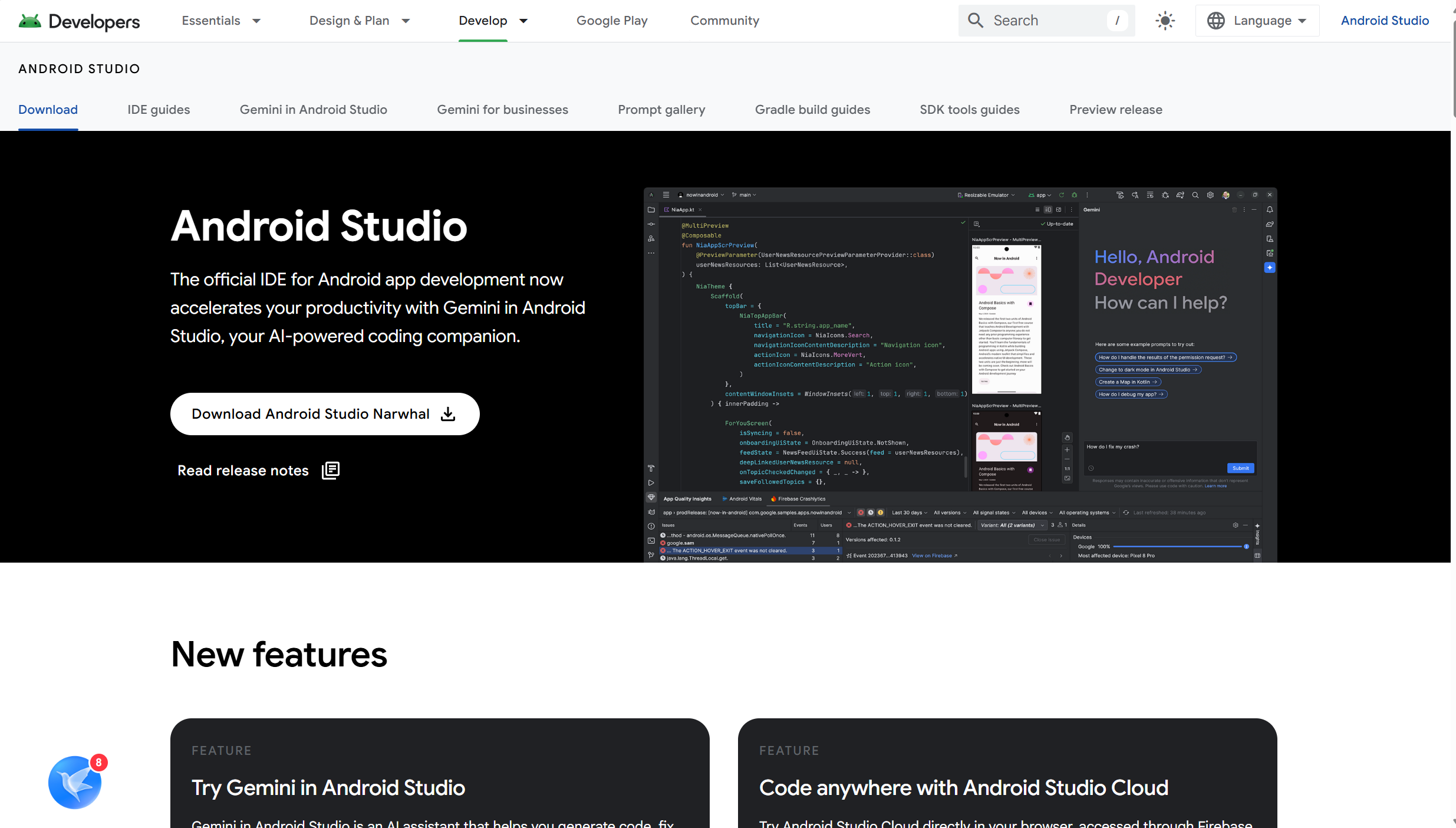Click the blue bird assistant icon
The height and width of the screenshot is (828, 1456).
(75, 783)
